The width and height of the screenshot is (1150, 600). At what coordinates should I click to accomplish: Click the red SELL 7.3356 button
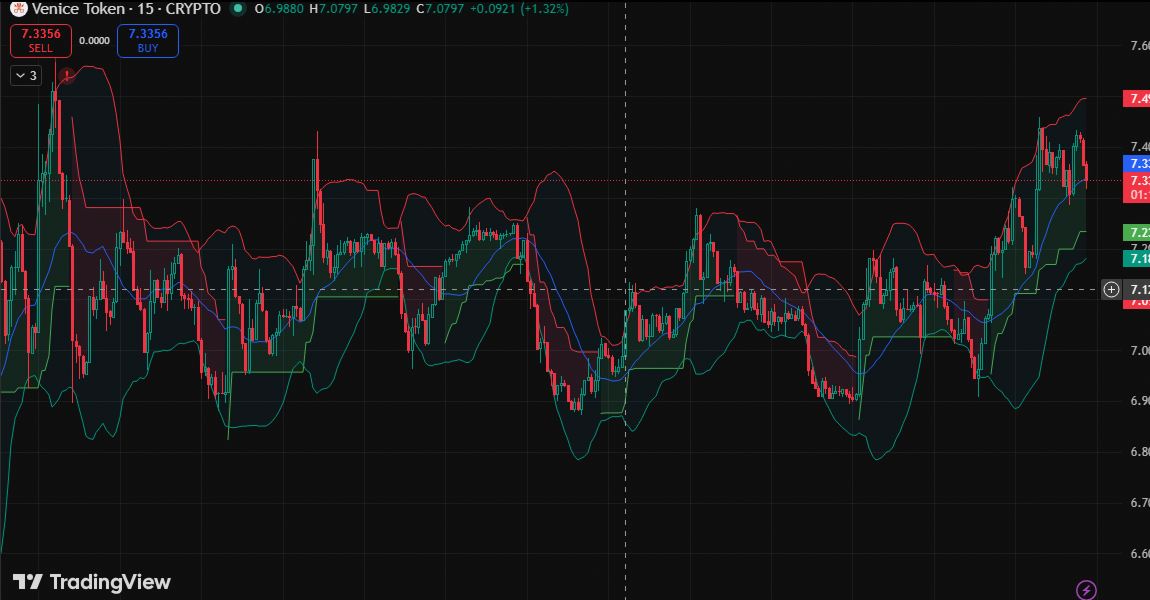[41, 40]
